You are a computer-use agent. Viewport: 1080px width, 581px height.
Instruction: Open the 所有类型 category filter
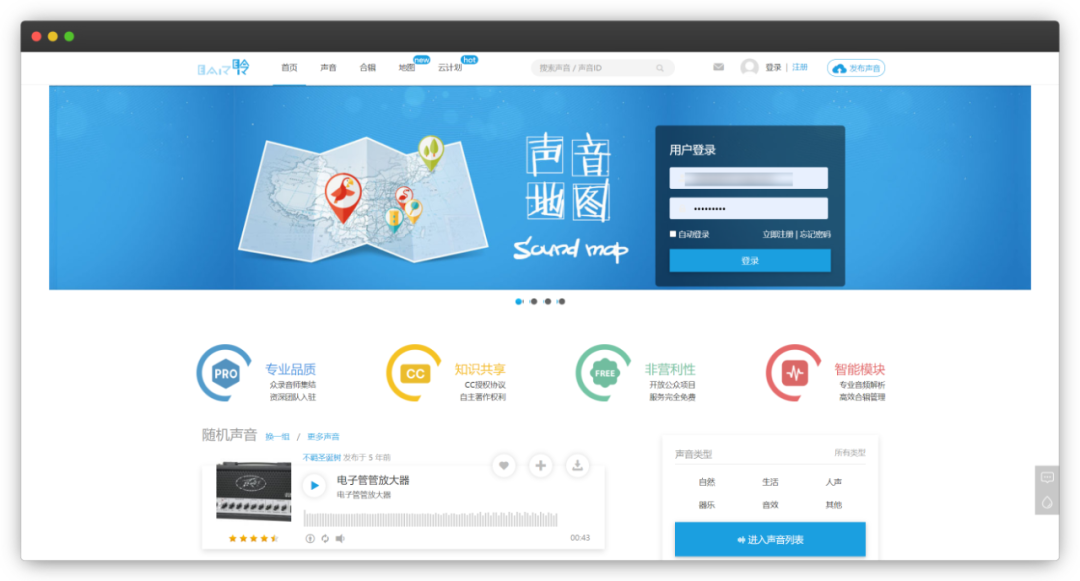(x=851, y=453)
